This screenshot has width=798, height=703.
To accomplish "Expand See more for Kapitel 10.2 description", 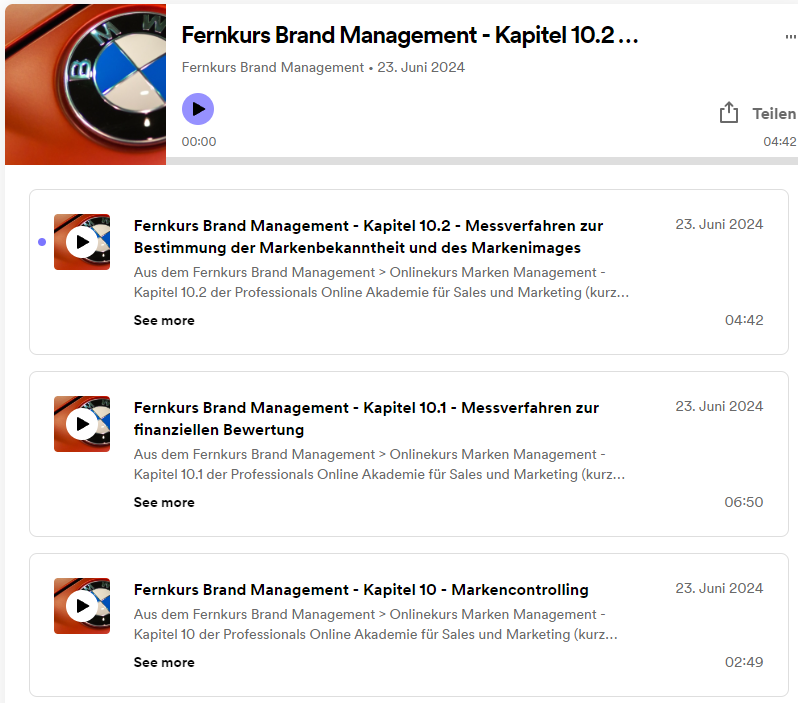I will pyautogui.click(x=164, y=321).
